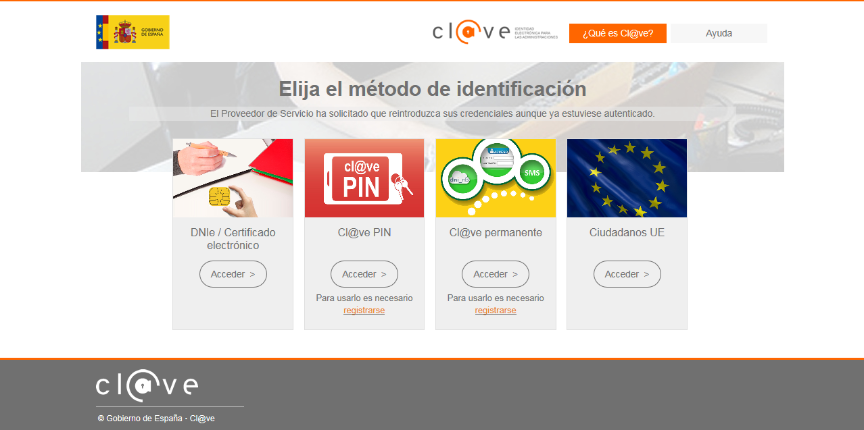Follow registrarse link for Cl@ve PIN
This screenshot has width=864, height=430.
point(364,310)
